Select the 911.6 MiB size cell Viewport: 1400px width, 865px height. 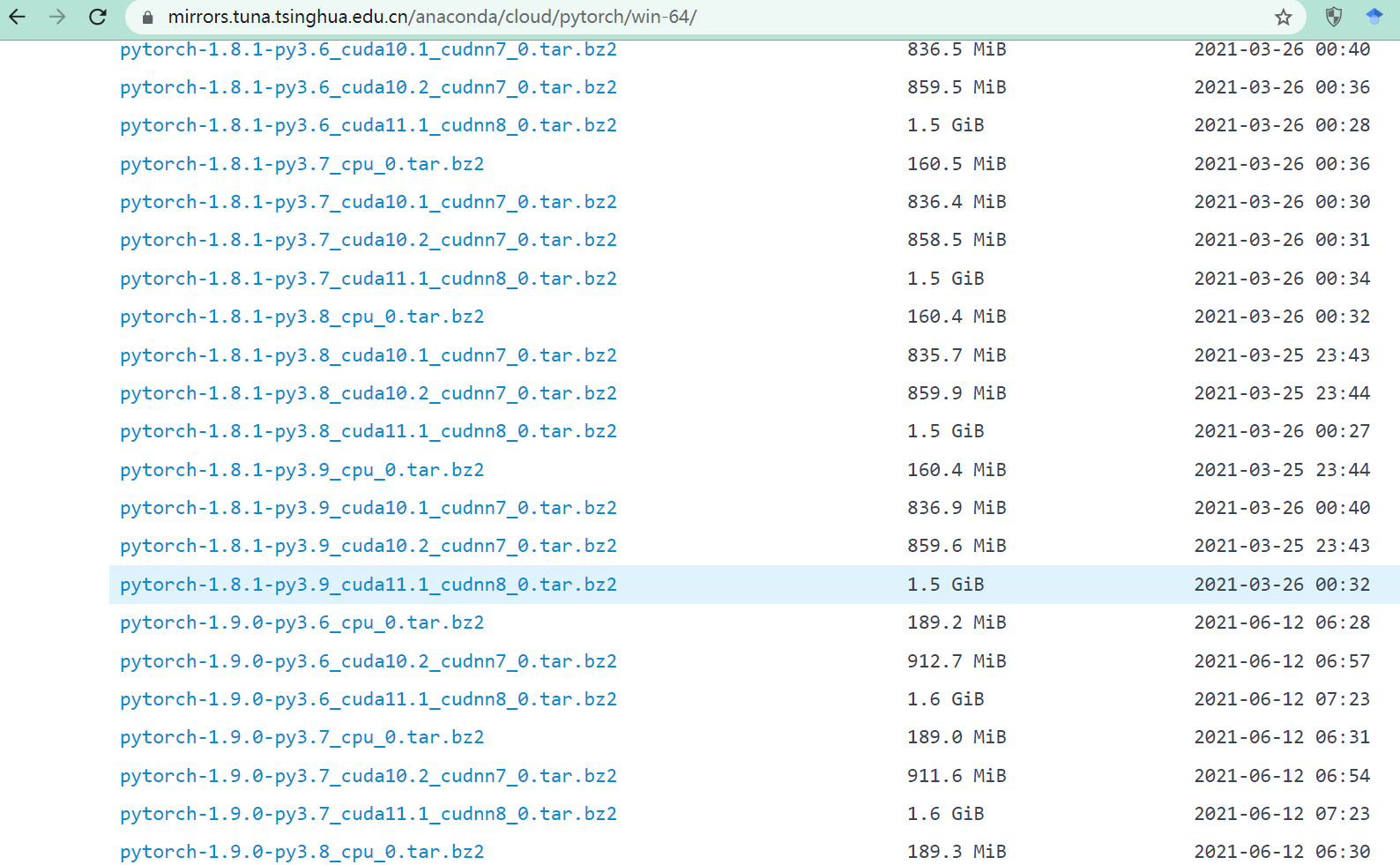tap(957, 777)
